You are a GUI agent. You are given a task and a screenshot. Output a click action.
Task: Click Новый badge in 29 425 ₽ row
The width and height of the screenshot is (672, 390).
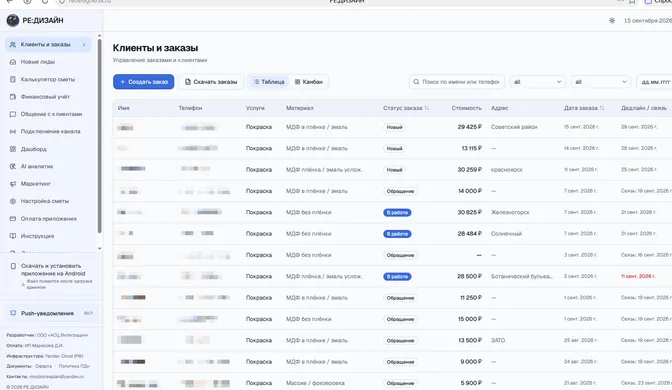coord(394,127)
